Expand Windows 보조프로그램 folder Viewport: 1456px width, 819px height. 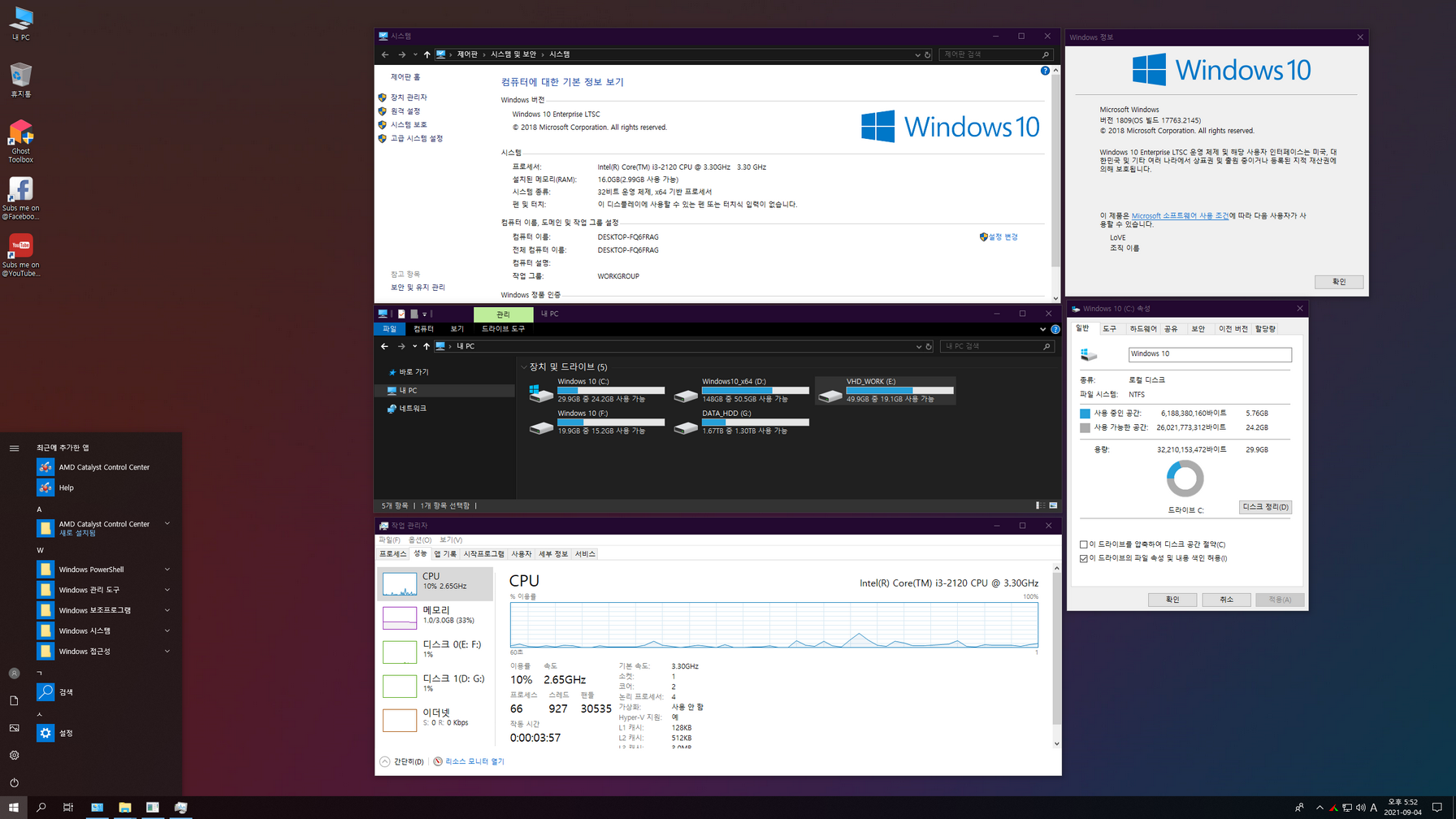(104, 610)
